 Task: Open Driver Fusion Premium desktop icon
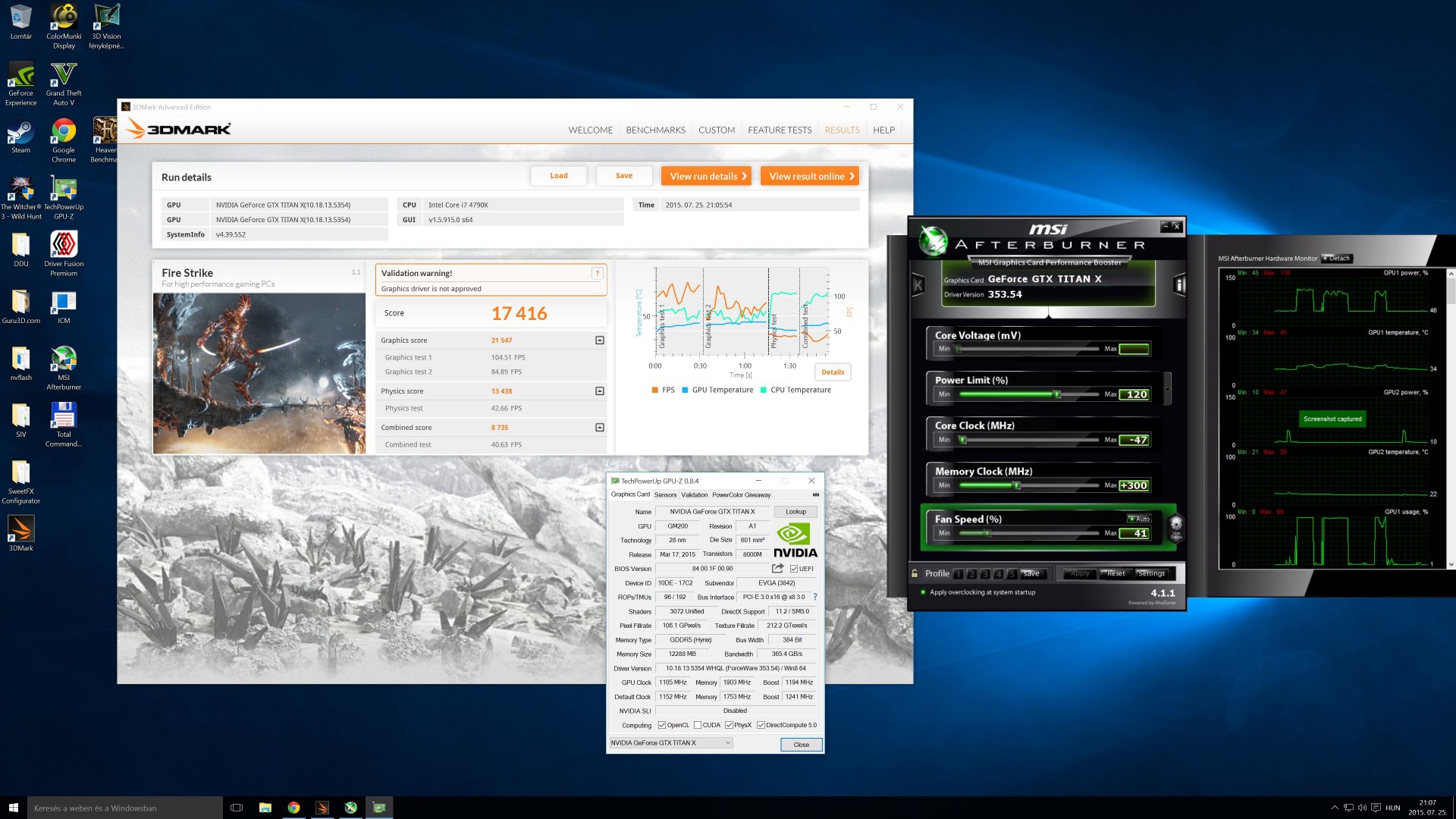point(64,254)
